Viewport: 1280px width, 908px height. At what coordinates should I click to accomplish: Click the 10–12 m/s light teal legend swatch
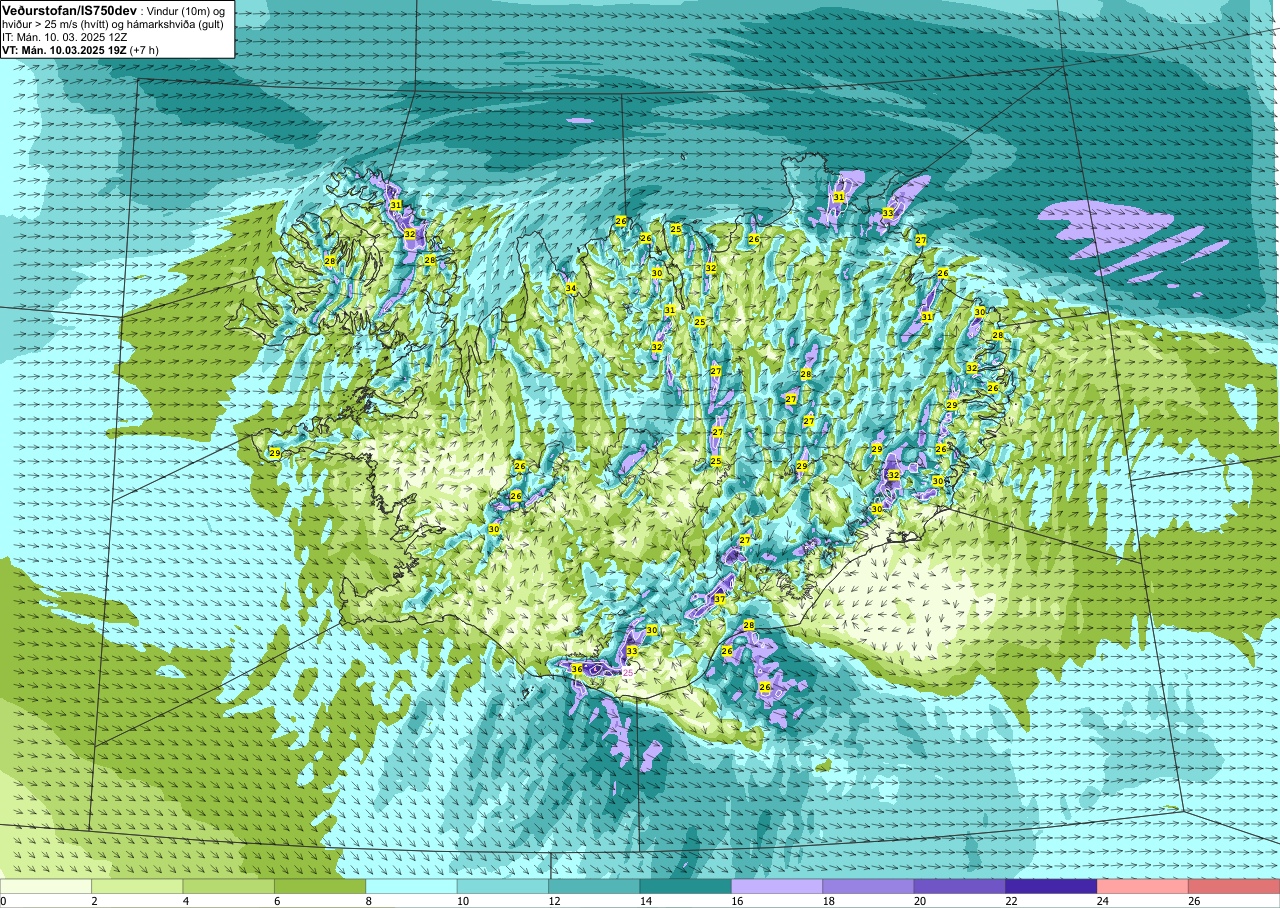pos(503,886)
